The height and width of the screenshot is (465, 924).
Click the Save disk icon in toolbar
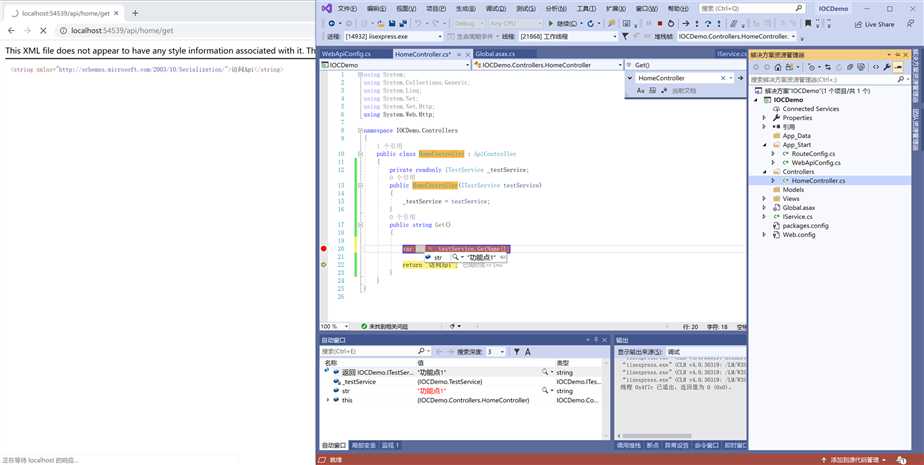pos(392,24)
